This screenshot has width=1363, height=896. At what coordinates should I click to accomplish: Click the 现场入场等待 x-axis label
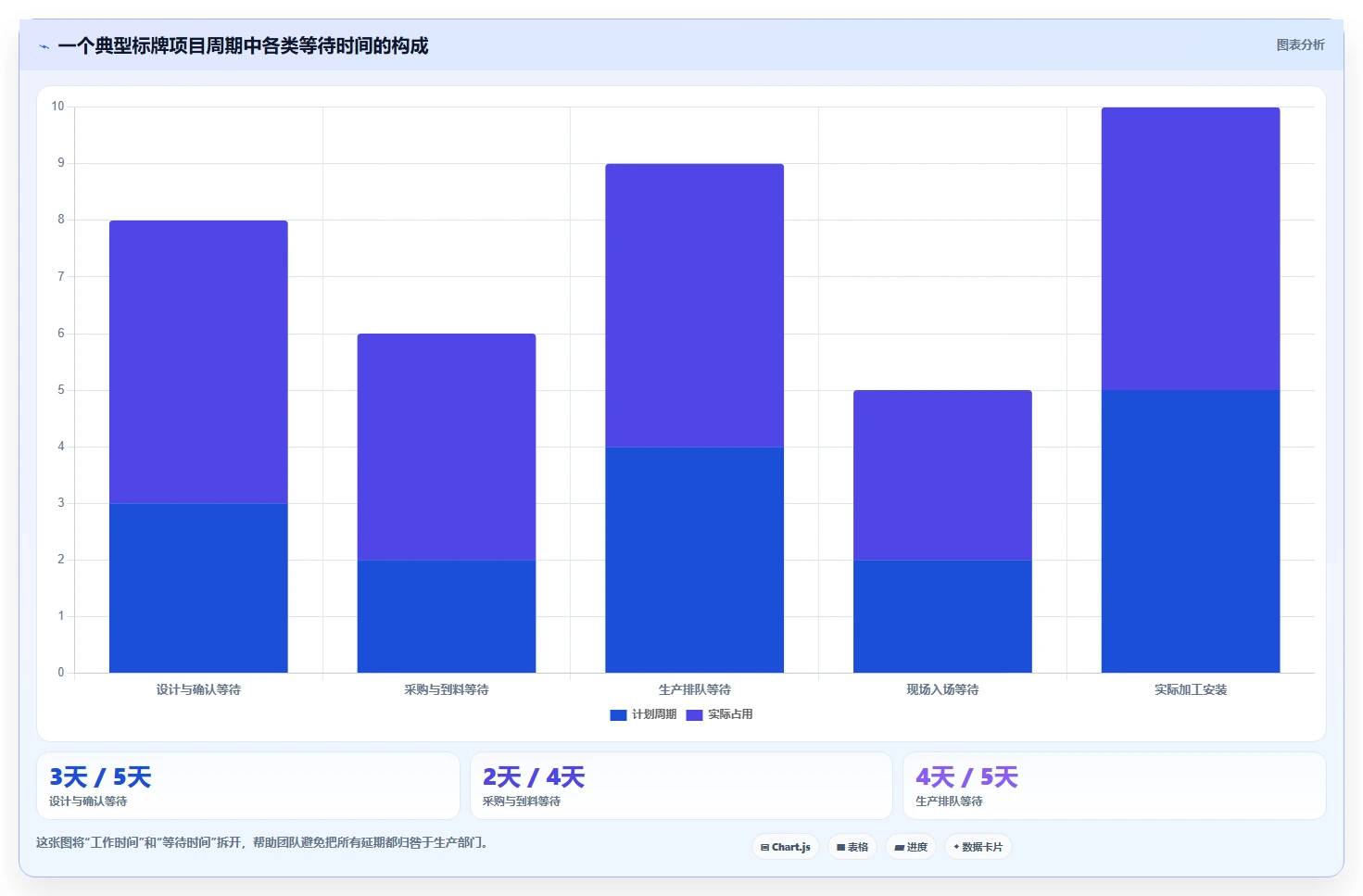coord(942,689)
